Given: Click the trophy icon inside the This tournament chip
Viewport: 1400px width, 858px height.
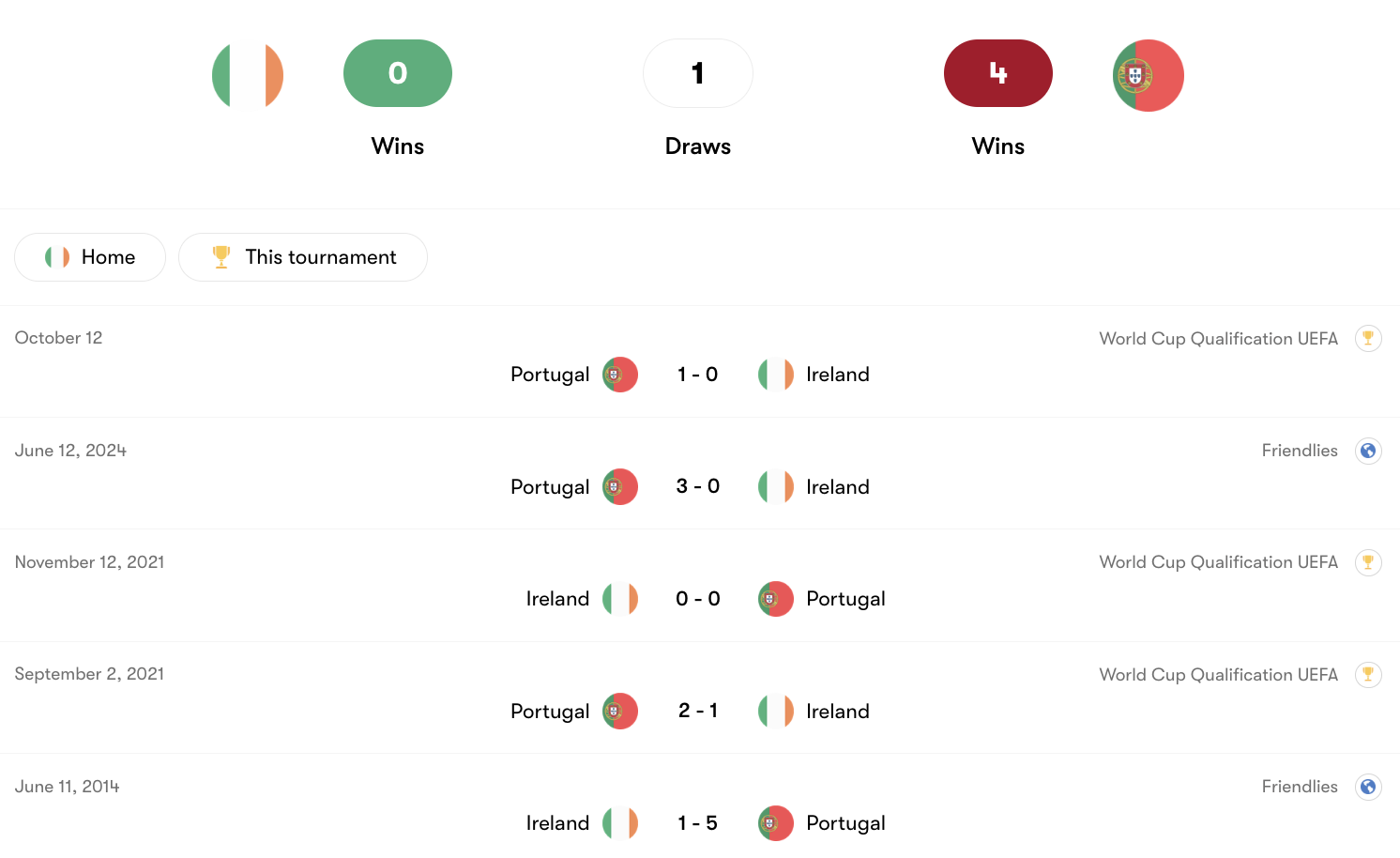Looking at the screenshot, I should (x=221, y=256).
